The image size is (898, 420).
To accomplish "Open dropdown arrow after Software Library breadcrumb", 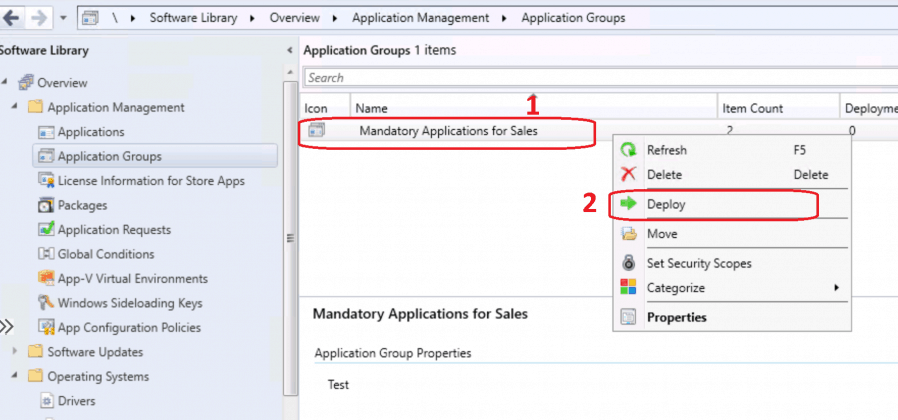I will click(x=253, y=18).
